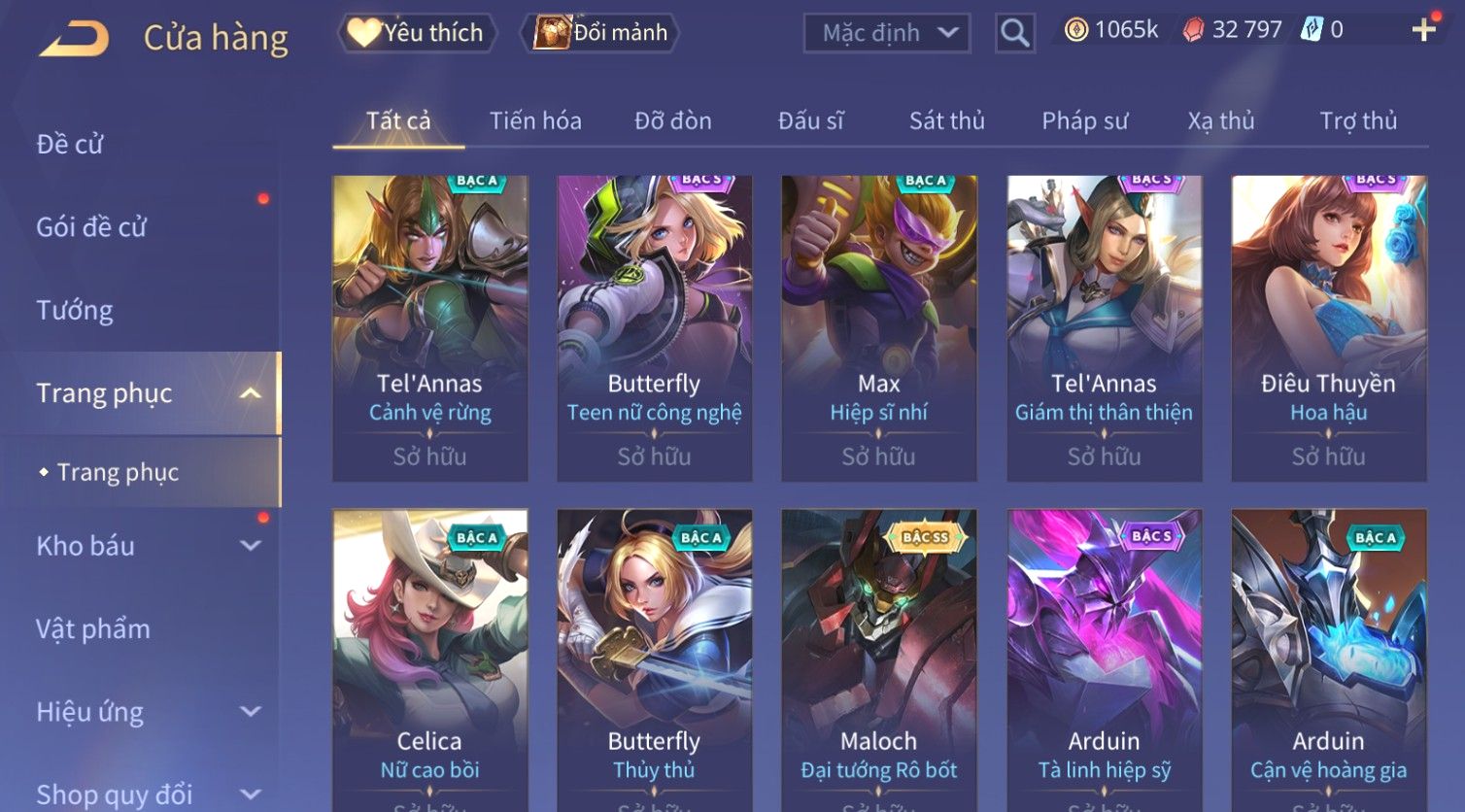
Task: Switch to the Sát thủ tab
Action: click(x=947, y=120)
